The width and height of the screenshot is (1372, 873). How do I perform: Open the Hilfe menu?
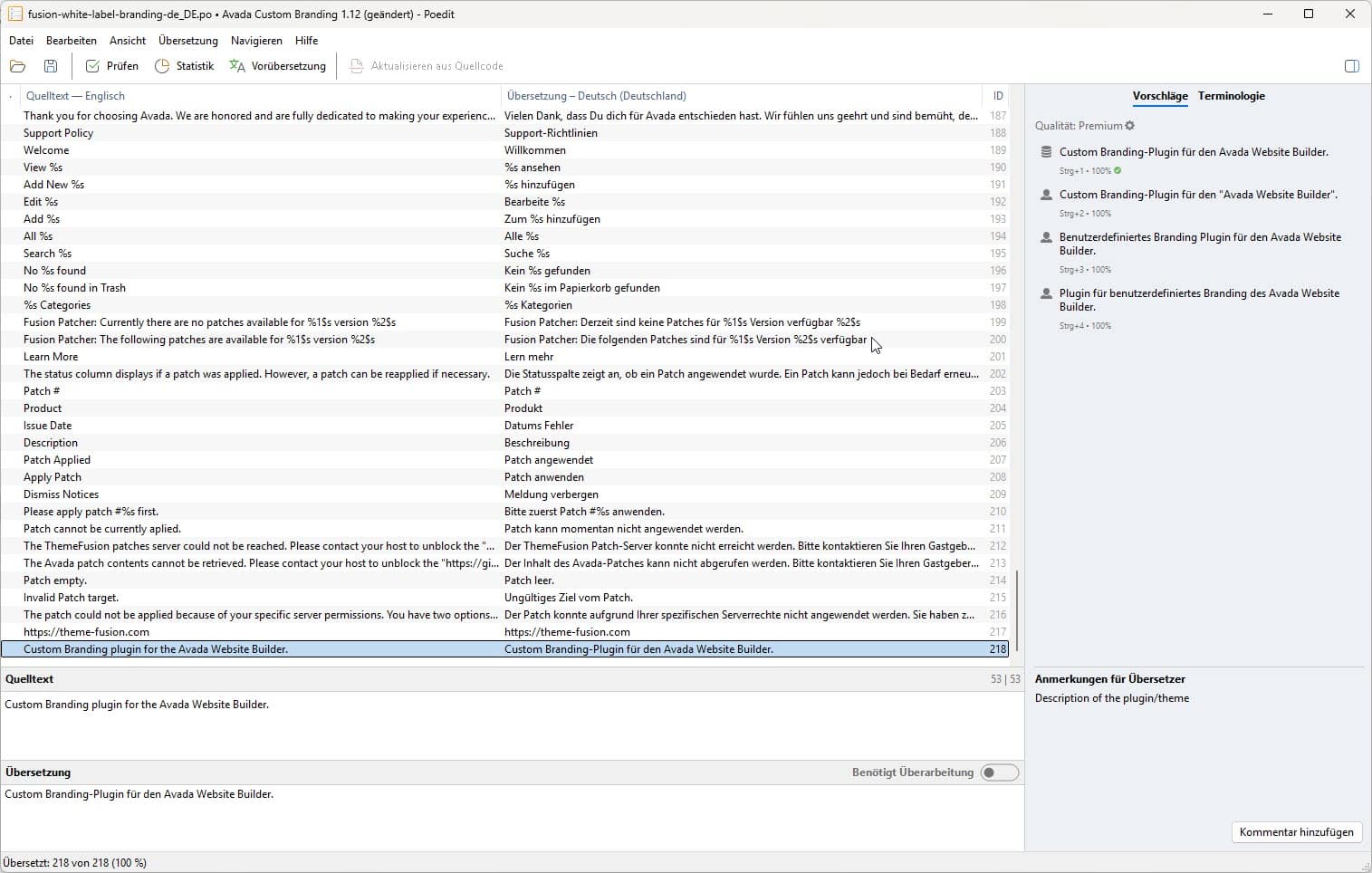click(x=307, y=41)
